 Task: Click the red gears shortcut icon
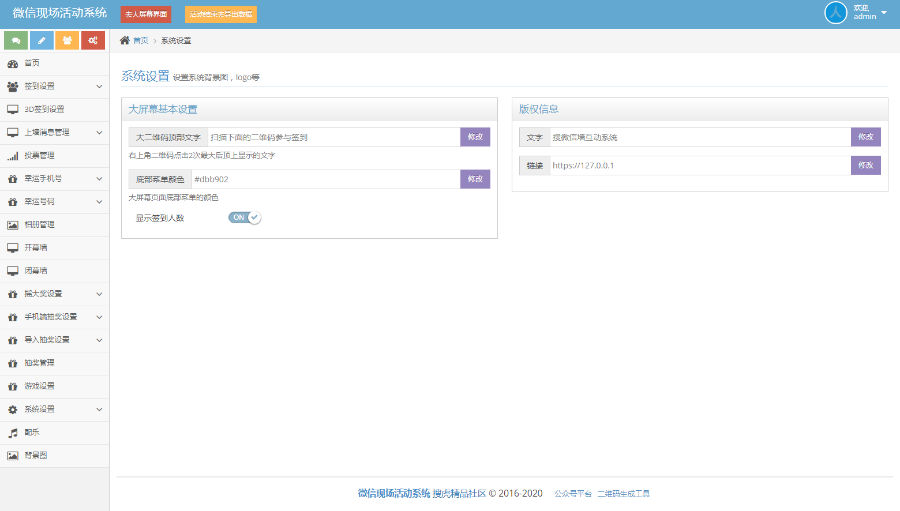tap(93, 40)
